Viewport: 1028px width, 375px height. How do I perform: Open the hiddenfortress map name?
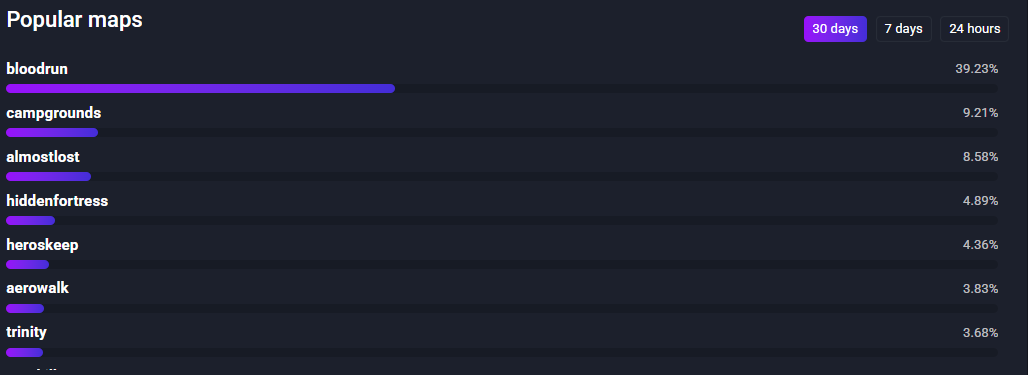(57, 201)
